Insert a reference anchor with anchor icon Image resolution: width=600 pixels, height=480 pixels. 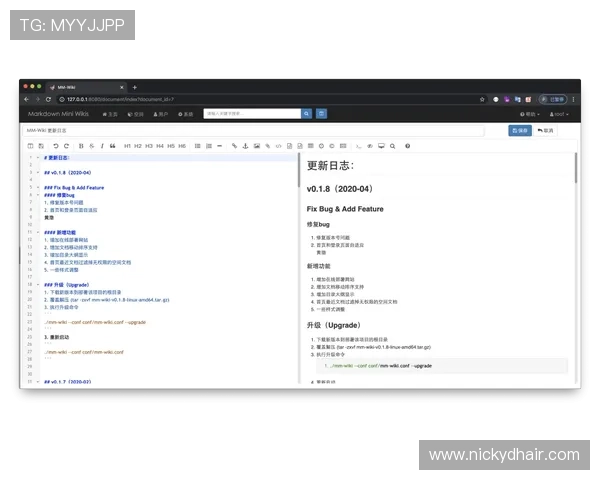point(246,146)
